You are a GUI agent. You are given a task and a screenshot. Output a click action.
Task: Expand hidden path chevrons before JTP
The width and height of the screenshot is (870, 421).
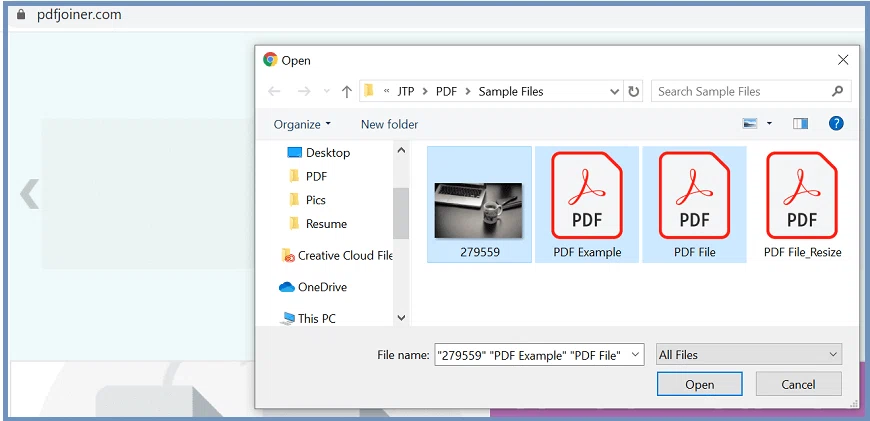click(x=386, y=91)
